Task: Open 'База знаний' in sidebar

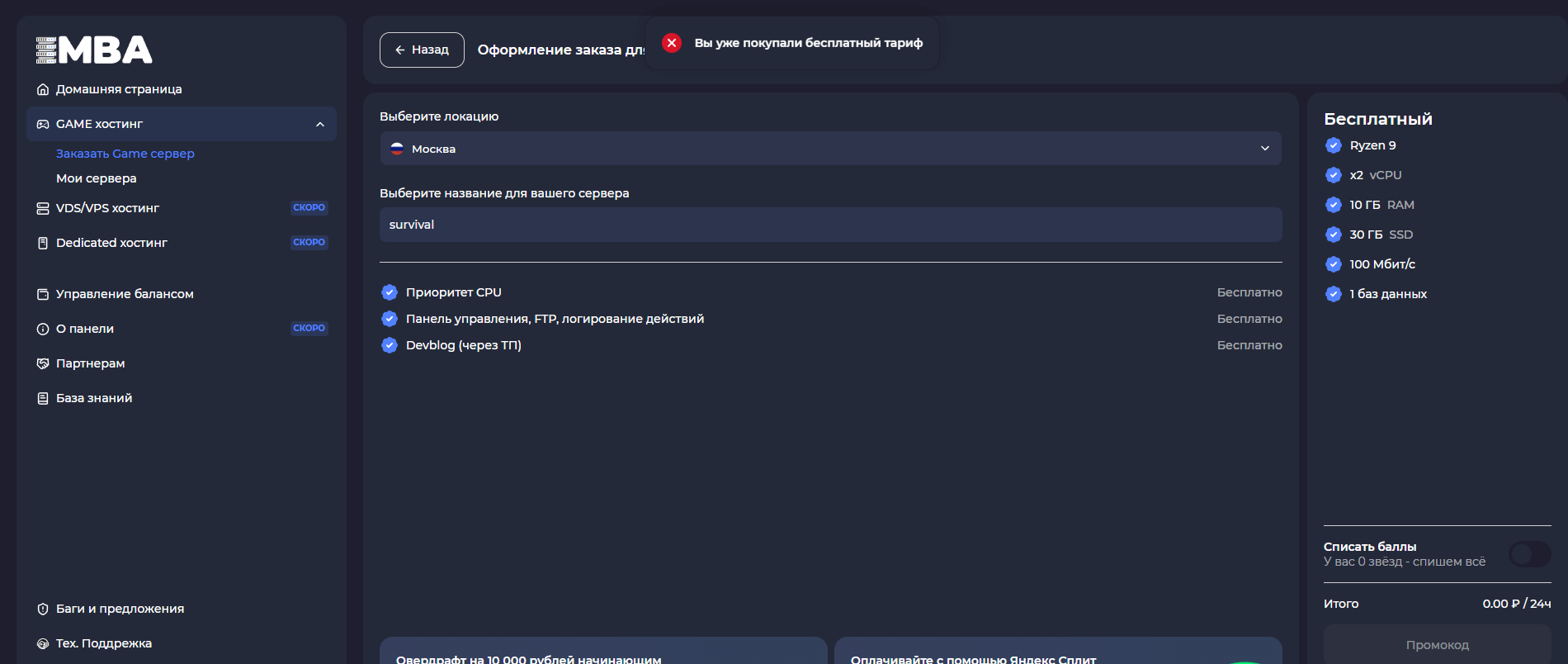Action: tap(94, 398)
